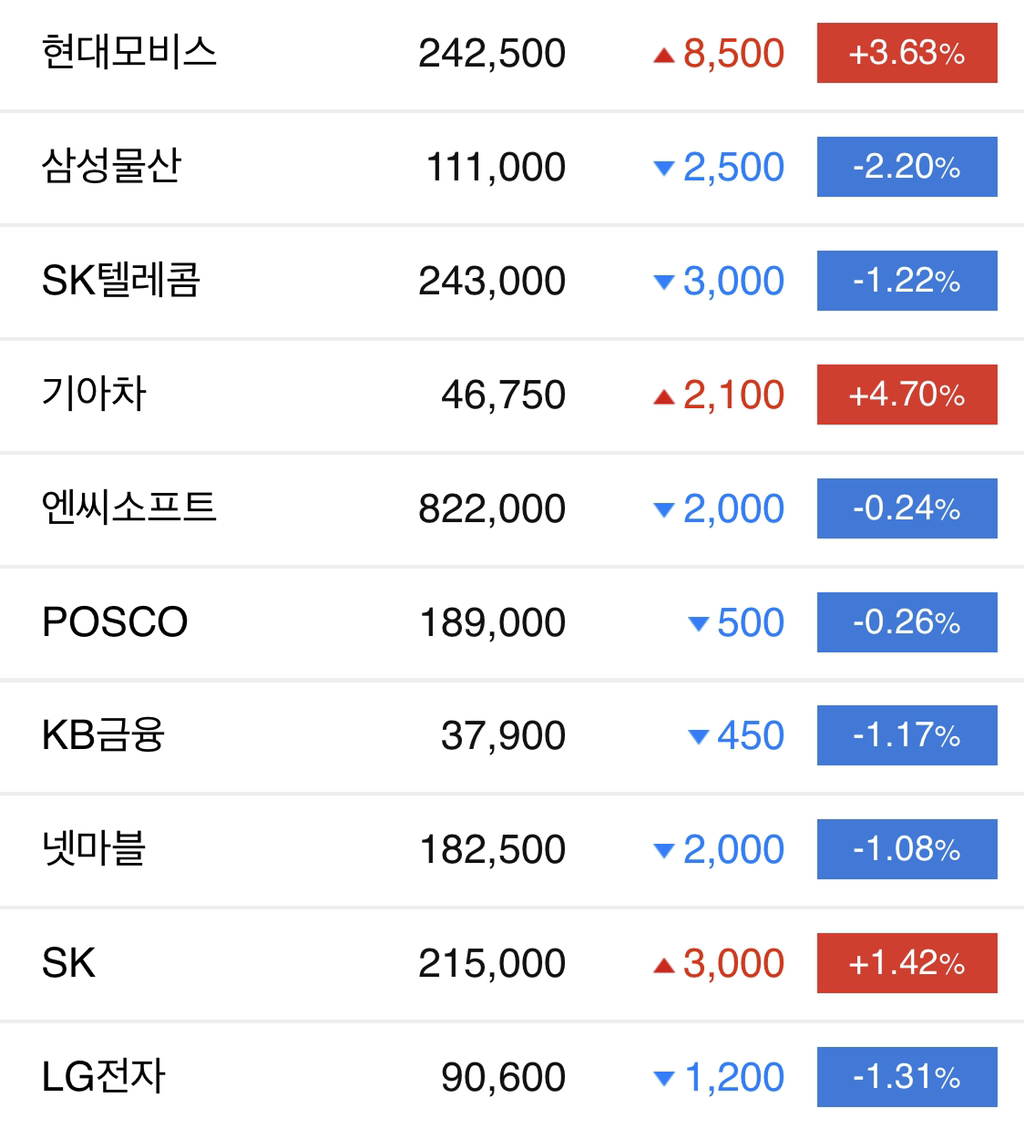The image size is (1024, 1128).
Task: Select the POSCO stock name
Action: 115,622
